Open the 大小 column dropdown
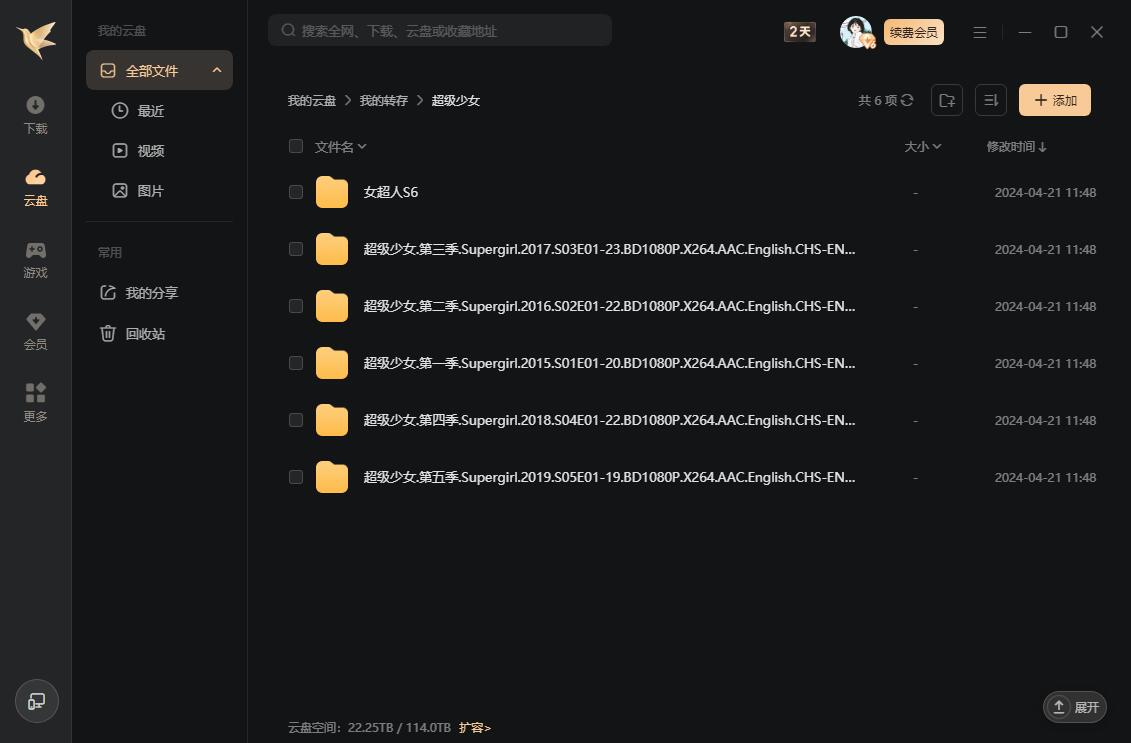 (922, 146)
